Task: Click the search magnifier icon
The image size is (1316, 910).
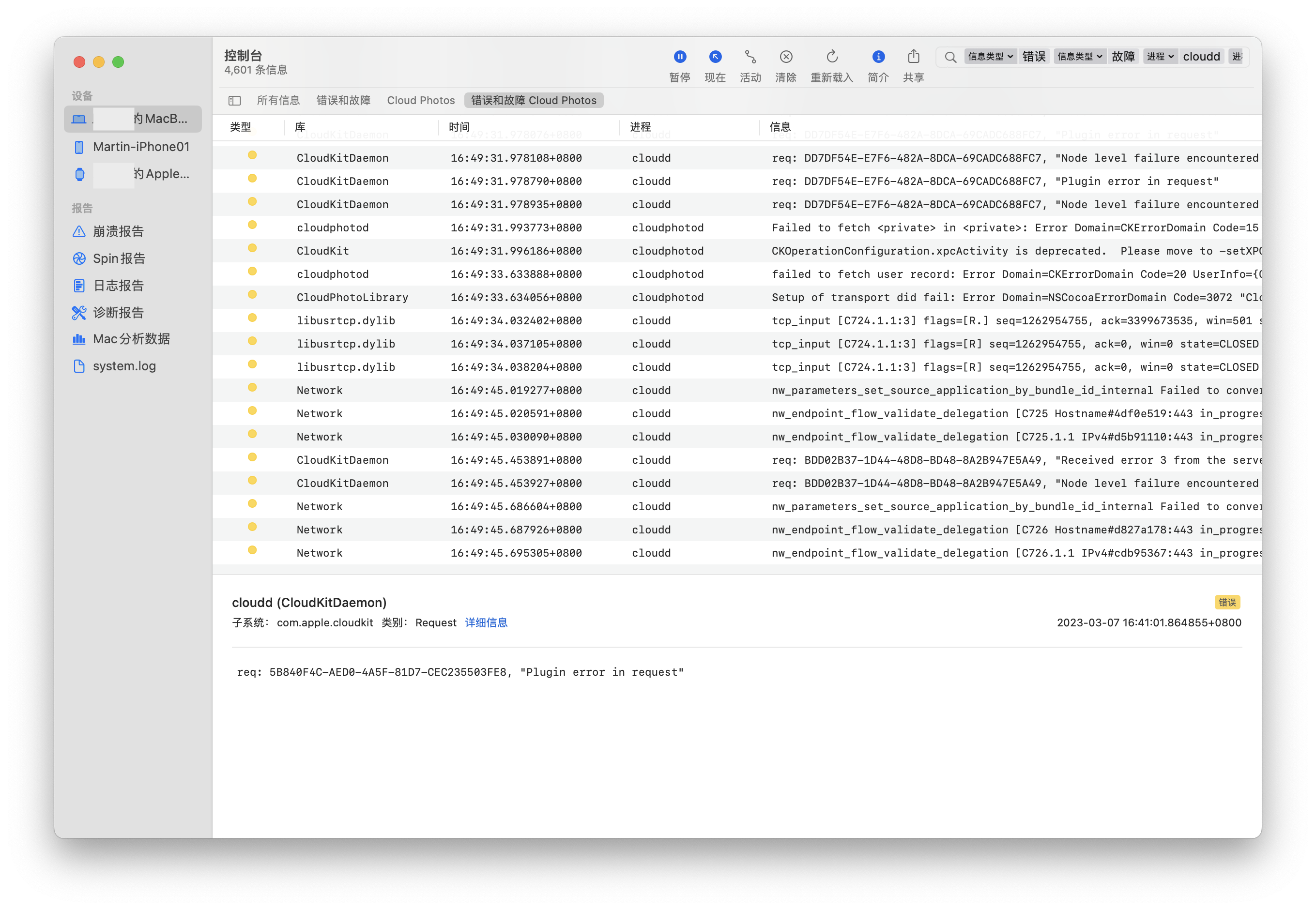Action: 950,57
